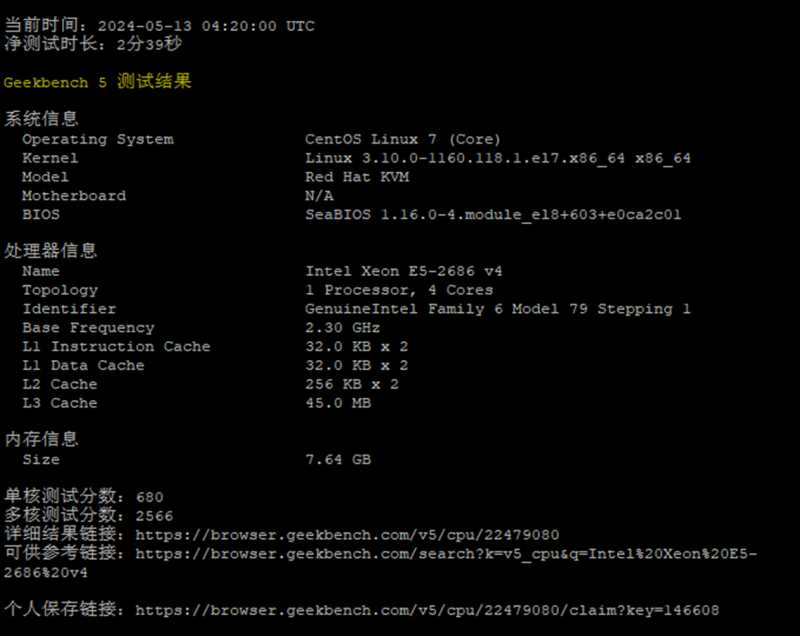Click the 7.64 GB memory size

tap(338, 460)
